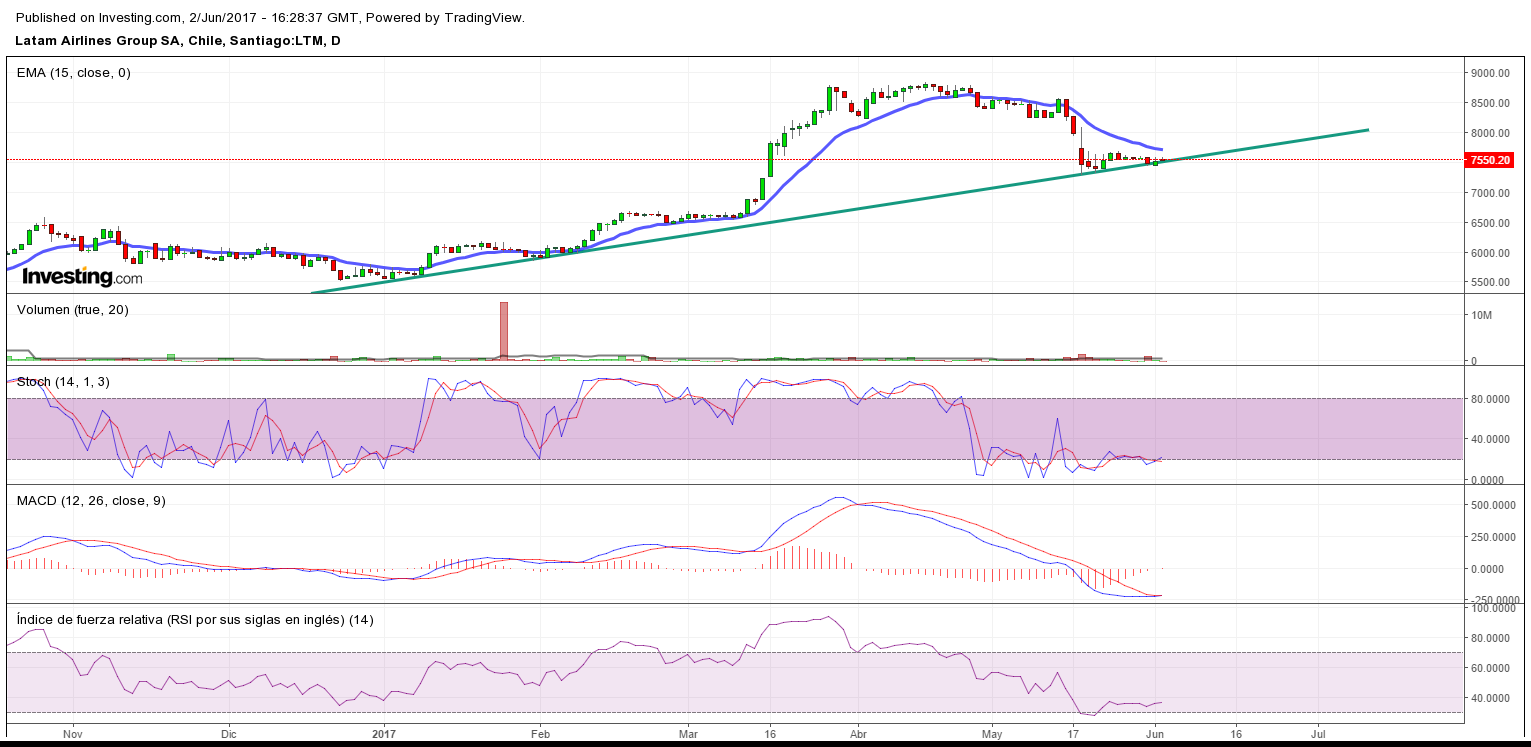1531x747 pixels.
Task: Click the 2017 date label on time axis
Action: tap(385, 732)
